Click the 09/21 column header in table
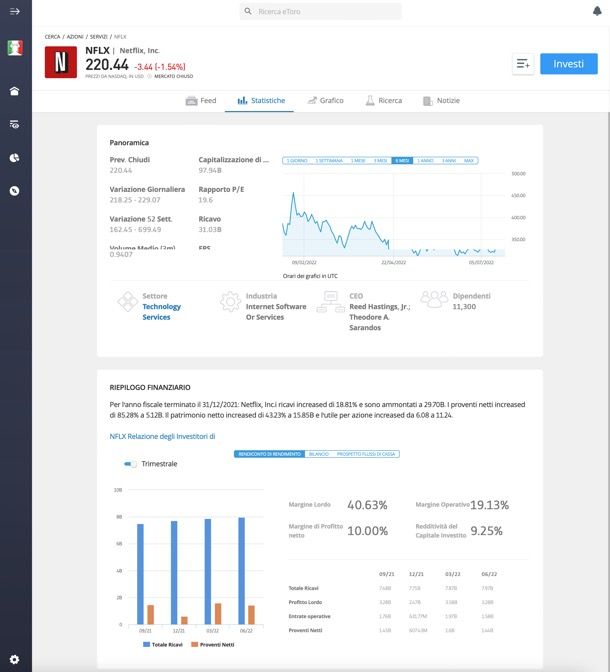 coord(387,574)
